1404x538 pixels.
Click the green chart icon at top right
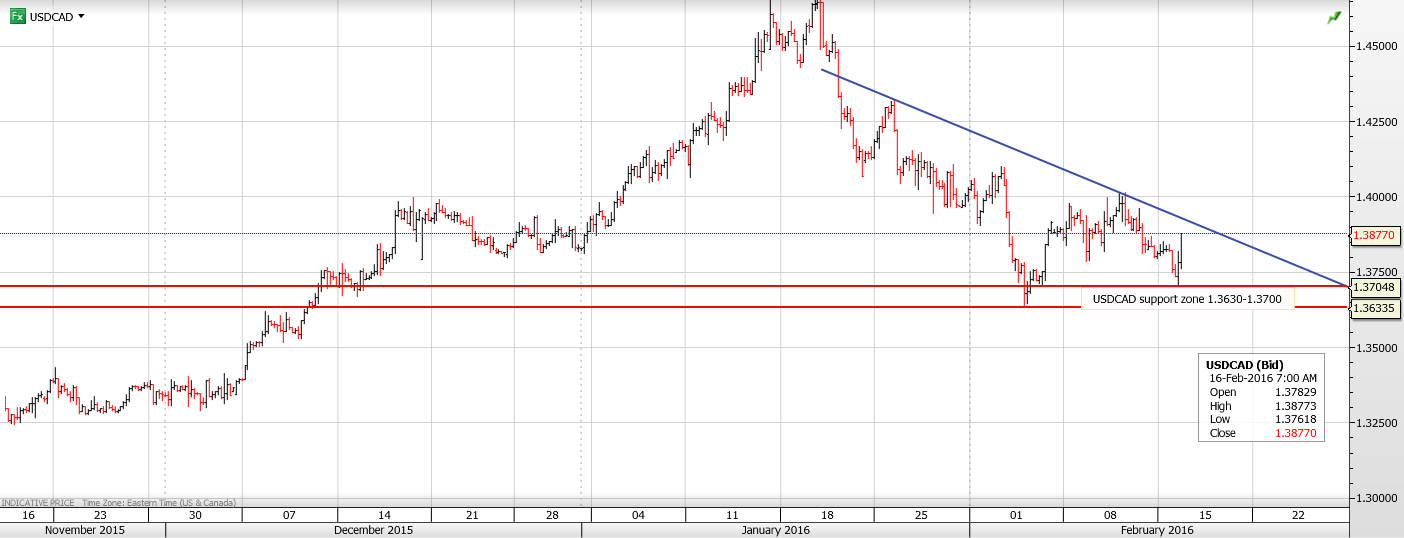[1333, 17]
